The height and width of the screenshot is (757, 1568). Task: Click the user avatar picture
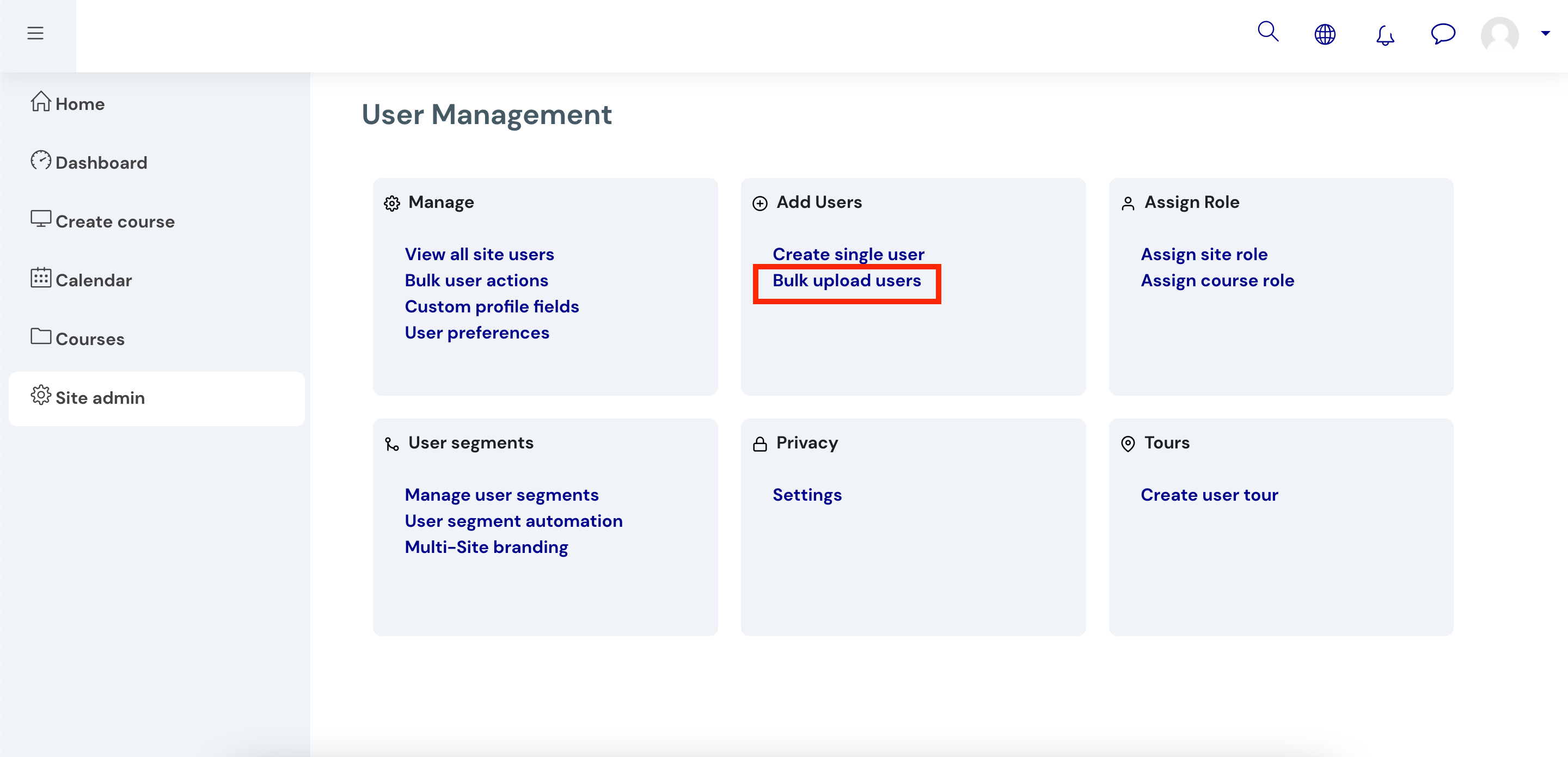click(x=1499, y=35)
